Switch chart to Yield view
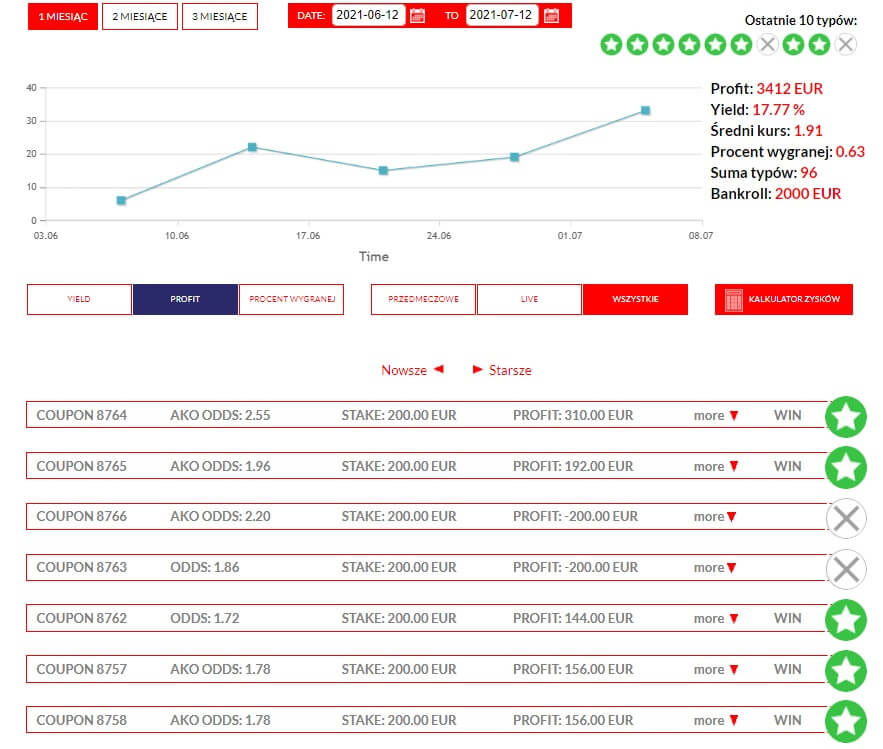Screen dimensions: 883x749 click(x=79, y=300)
